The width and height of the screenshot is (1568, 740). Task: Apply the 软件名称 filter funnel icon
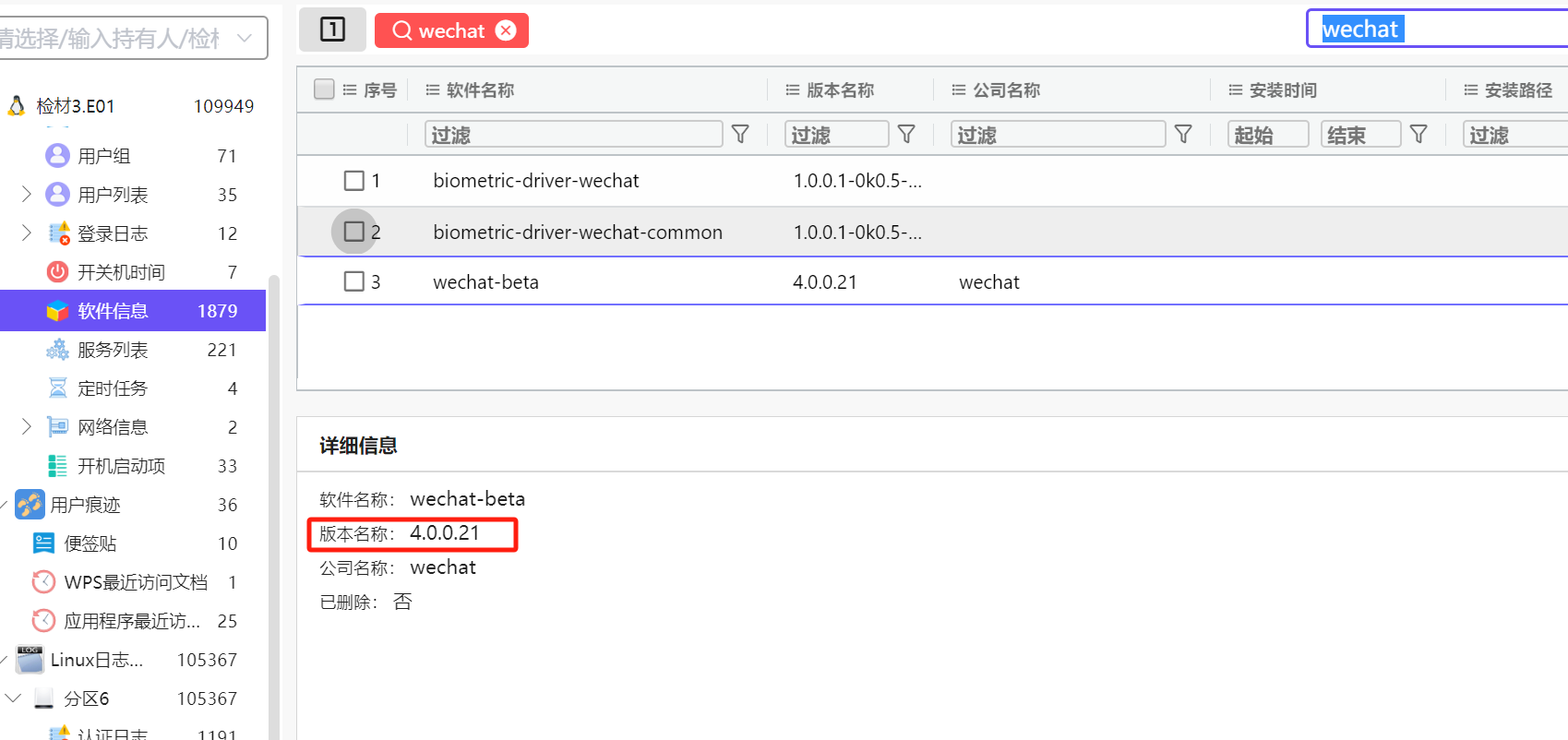pos(740,135)
